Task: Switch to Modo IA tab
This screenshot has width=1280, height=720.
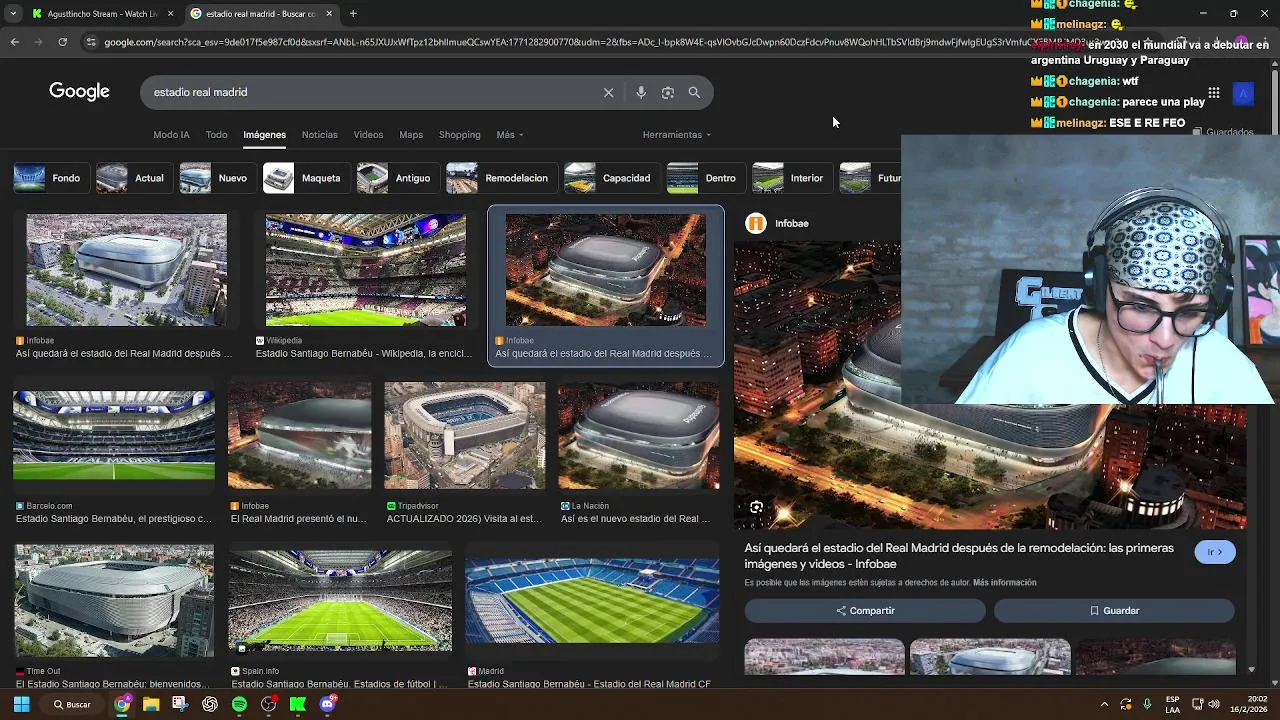Action: (x=171, y=135)
